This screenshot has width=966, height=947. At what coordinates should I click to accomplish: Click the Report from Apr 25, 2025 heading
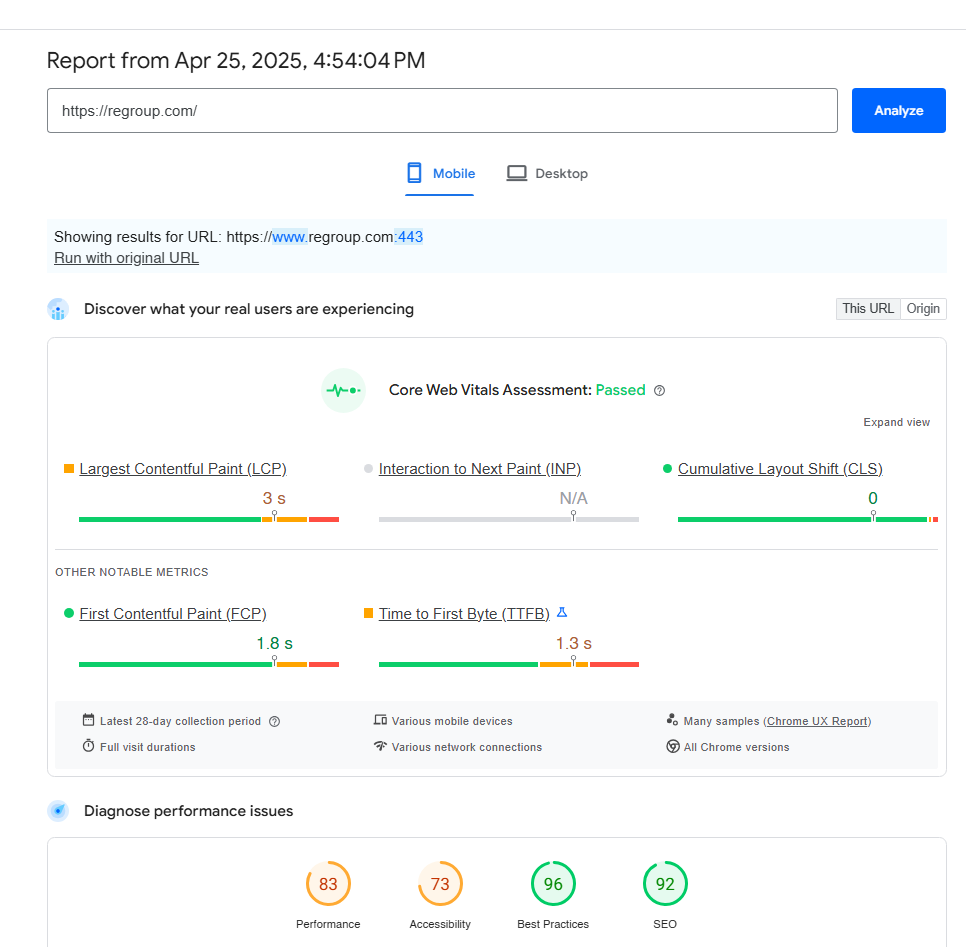click(x=236, y=60)
